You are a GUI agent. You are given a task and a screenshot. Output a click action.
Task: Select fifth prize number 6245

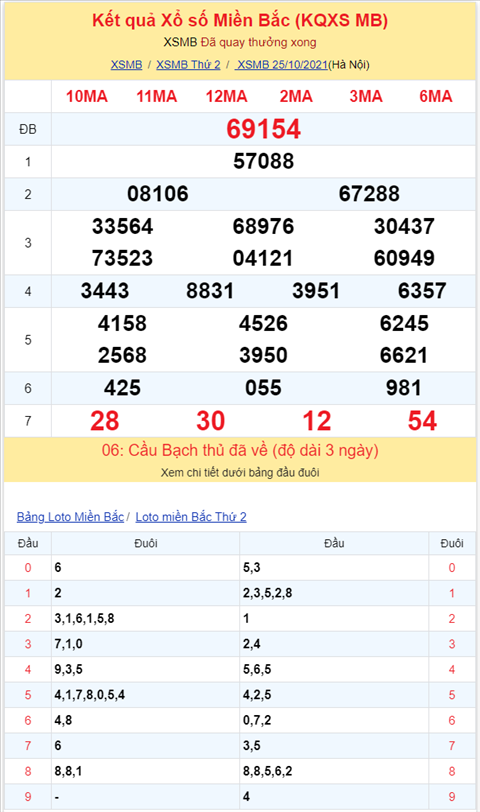pos(404,323)
